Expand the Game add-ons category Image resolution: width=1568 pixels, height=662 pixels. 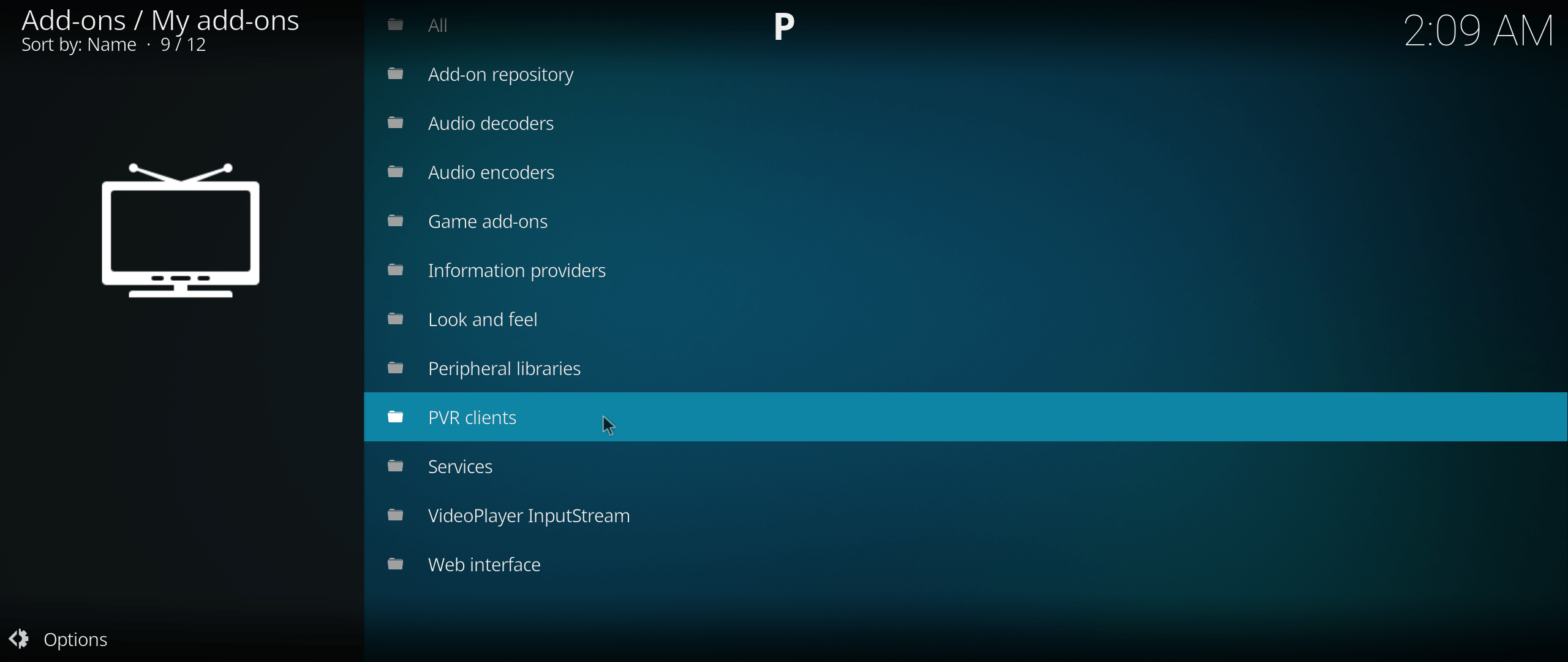pyautogui.click(x=487, y=221)
